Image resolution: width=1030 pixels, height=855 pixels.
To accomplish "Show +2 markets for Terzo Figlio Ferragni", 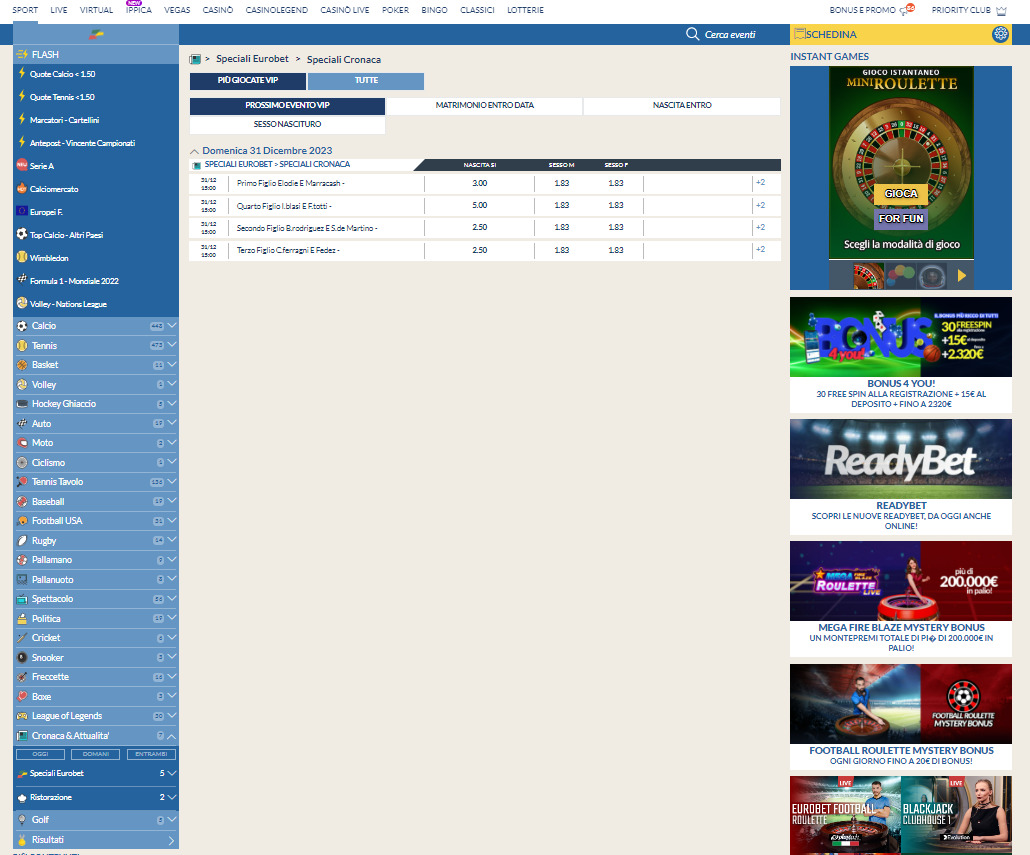I will point(760,250).
